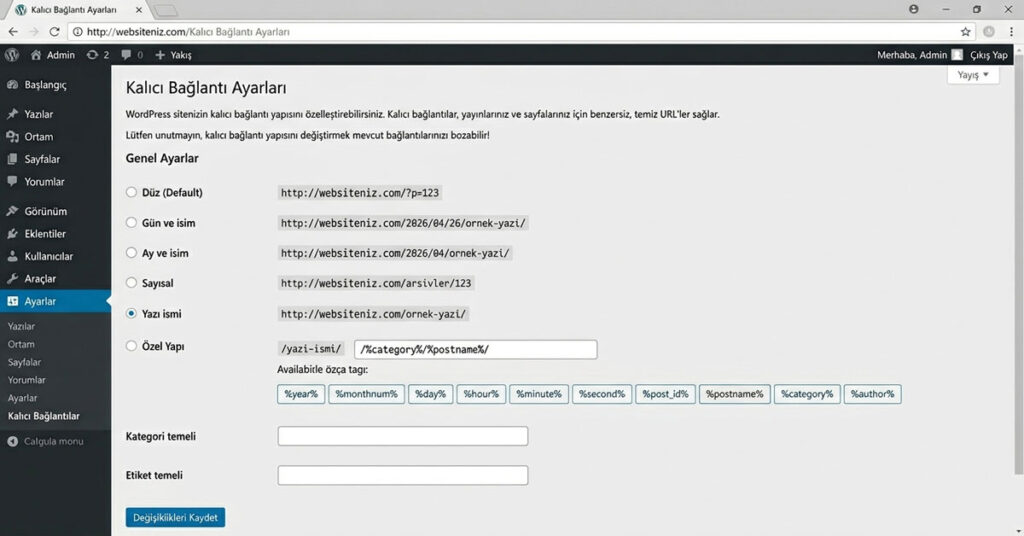The height and width of the screenshot is (536, 1024).
Task: Insert the %post_id% tag button
Action: pos(665,394)
